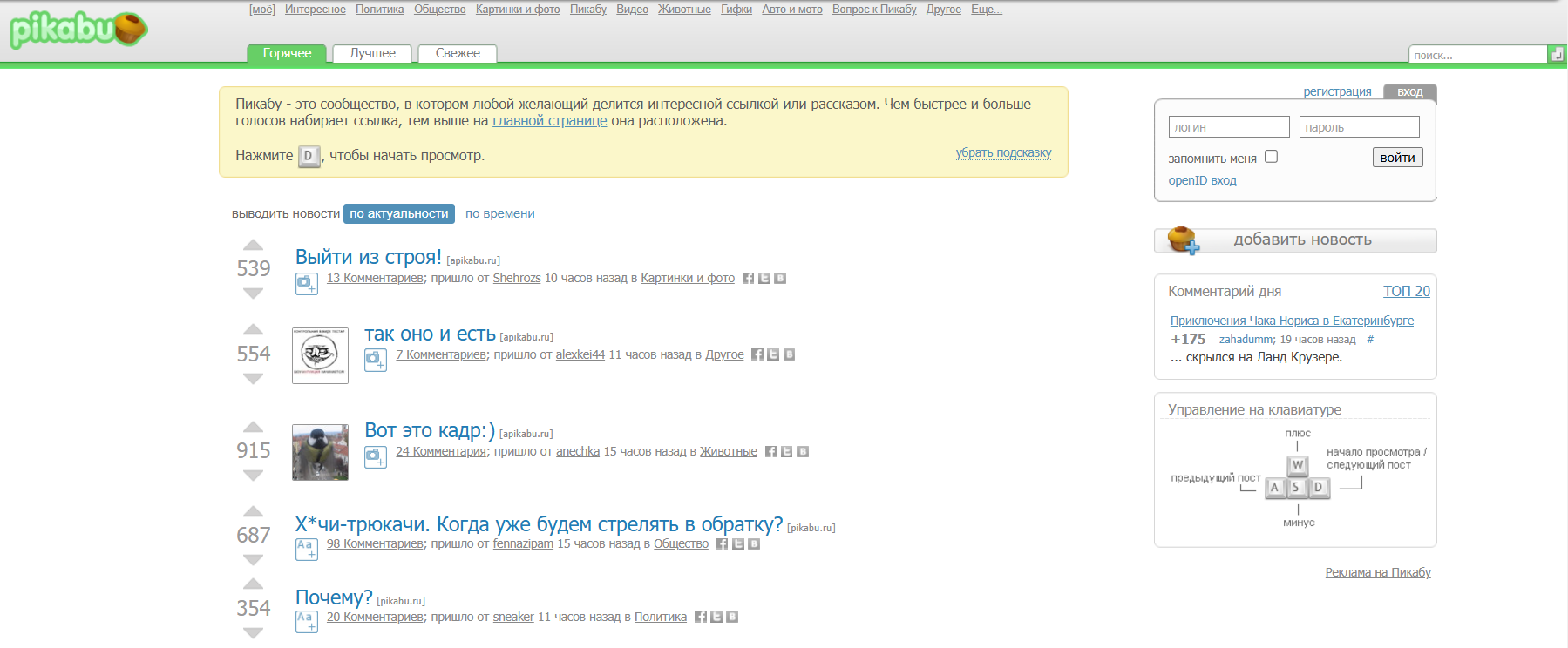This screenshot has width=1568, height=648.
Task: Expand text of 'Х*чи-трюкачи' post
Action: 306,549
